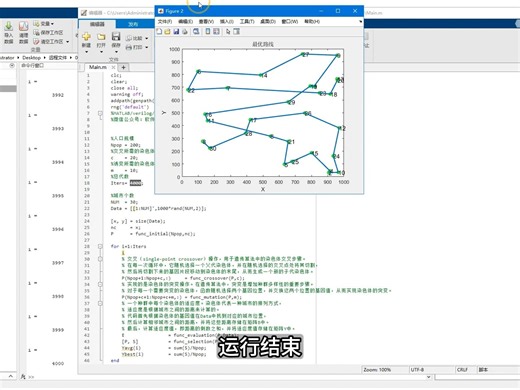
Task: Click the 清空工作区 clear workspace button
Action: (48, 42)
